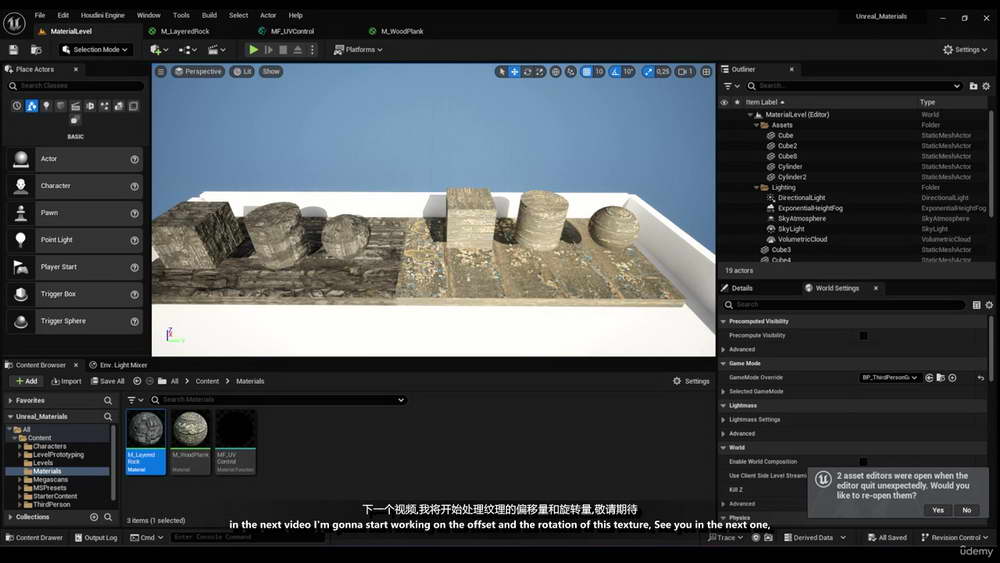The height and width of the screenshot is (563, 1000).
Task: Open the Actor menu
Action: (268, 15)
